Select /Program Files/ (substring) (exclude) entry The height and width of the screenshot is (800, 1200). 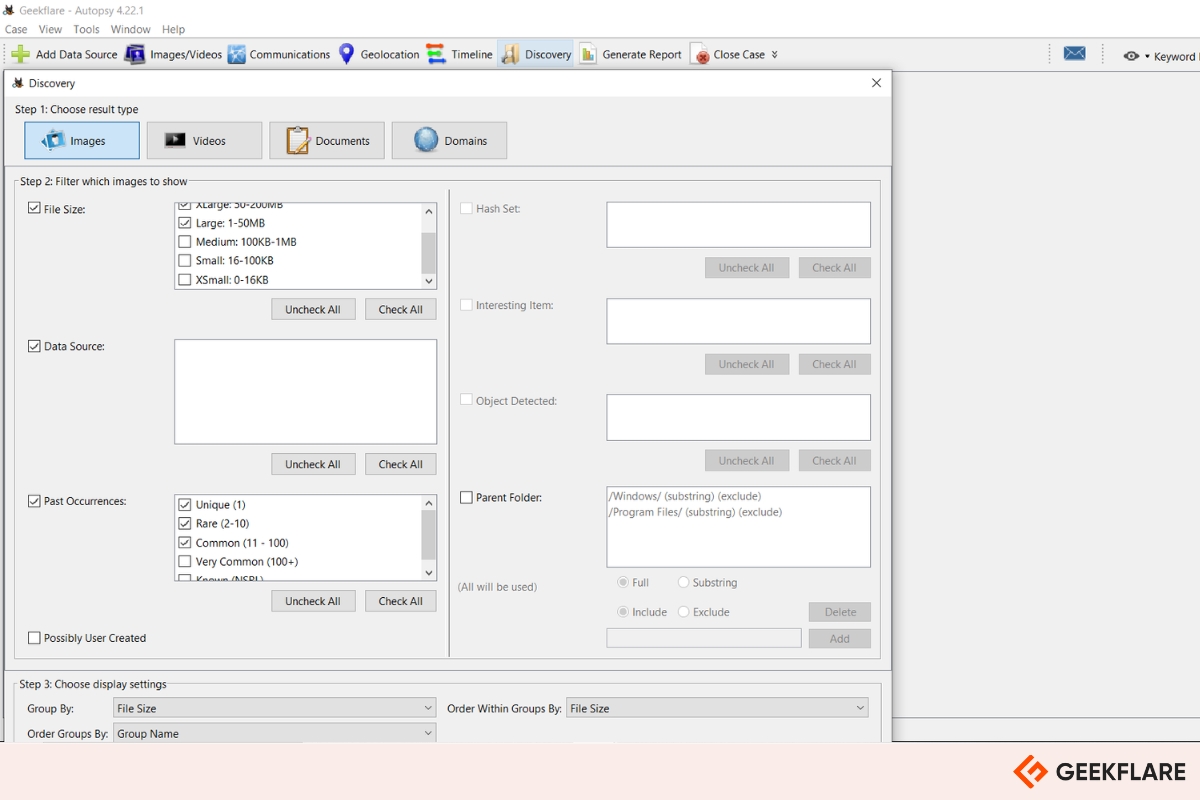(x=695, y=512)
